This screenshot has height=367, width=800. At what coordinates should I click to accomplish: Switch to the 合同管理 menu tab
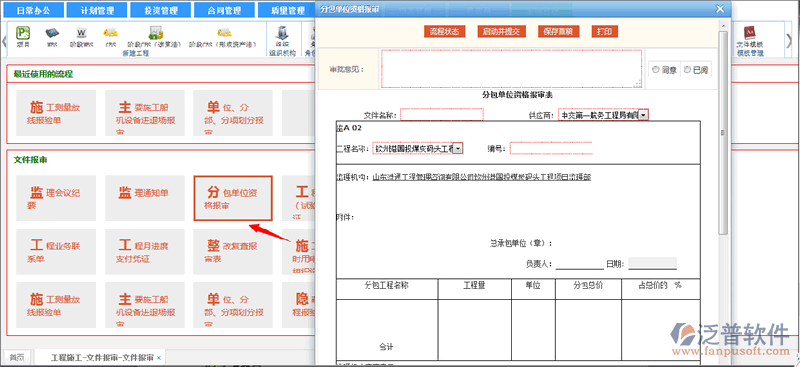(x=226, y=10)
